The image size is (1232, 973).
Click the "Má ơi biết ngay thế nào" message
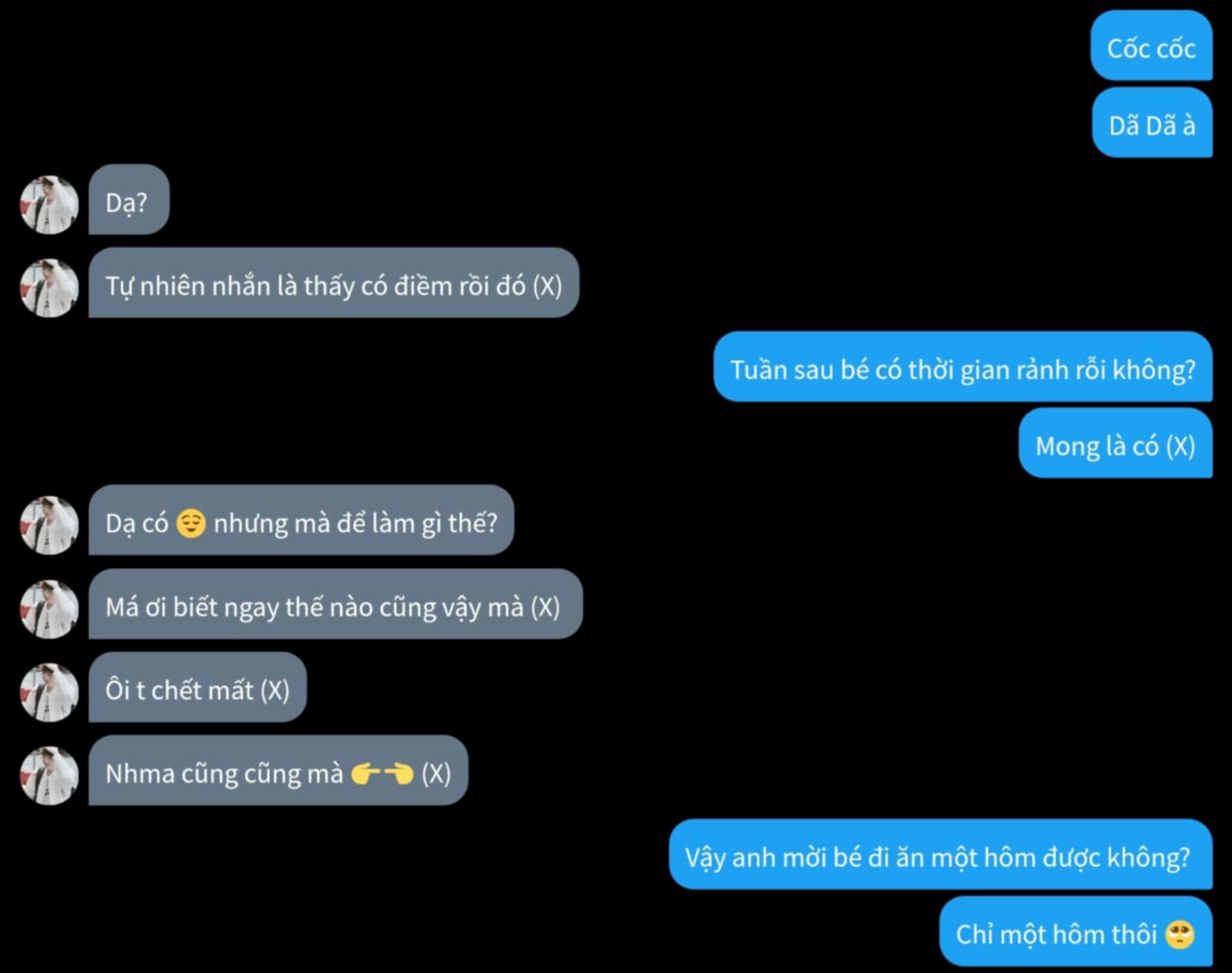pyautogui.click(x=335, y=604)
